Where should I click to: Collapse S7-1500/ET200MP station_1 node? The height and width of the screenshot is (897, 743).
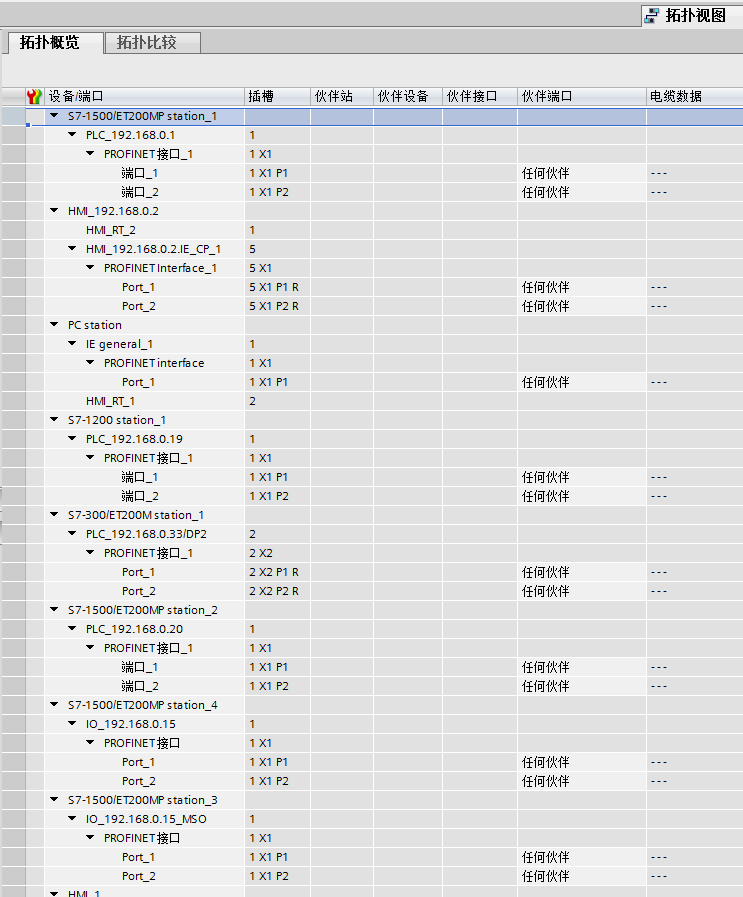tap(54, 116)
